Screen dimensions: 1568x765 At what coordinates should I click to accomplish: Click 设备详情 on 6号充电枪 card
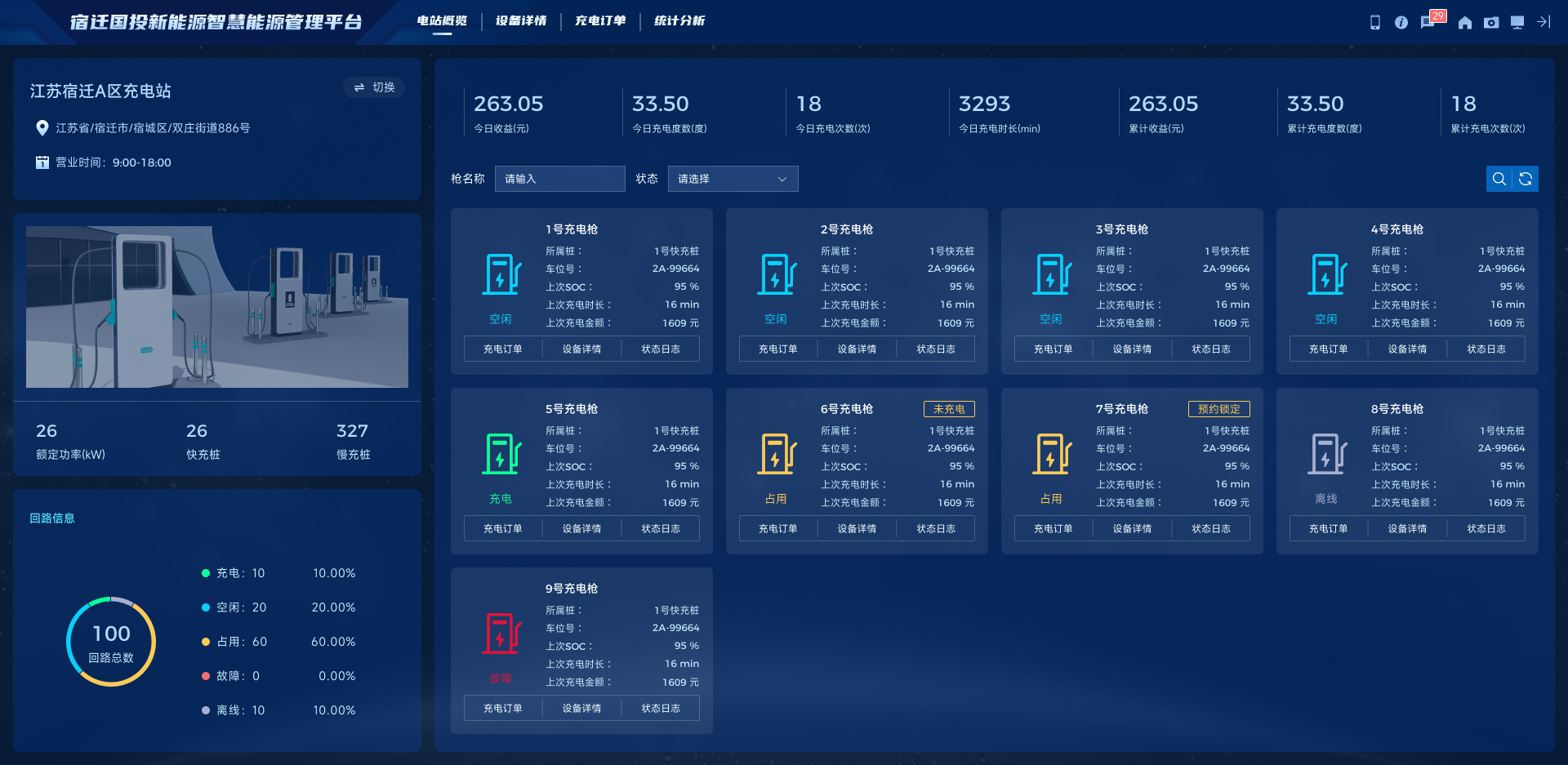pyautogui.click(x=857, y=528)
